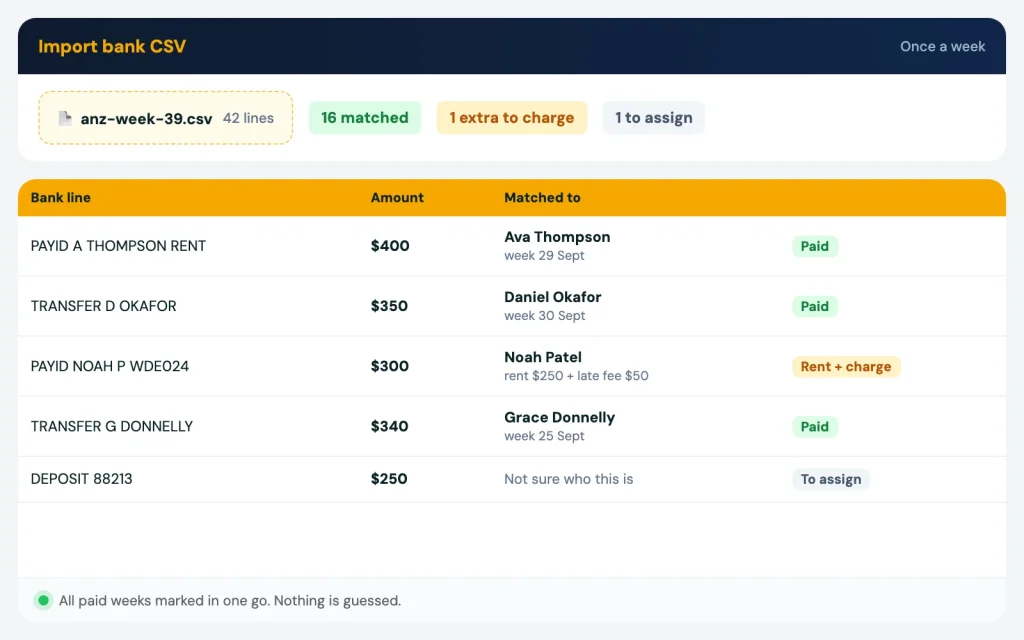Open the Ava Thompson tenant name
Screen dimensions: 1024x640
(557, 237)
